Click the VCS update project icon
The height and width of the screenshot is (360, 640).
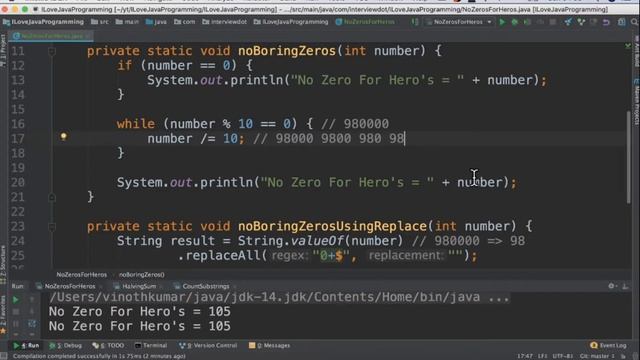click(568, 22)
